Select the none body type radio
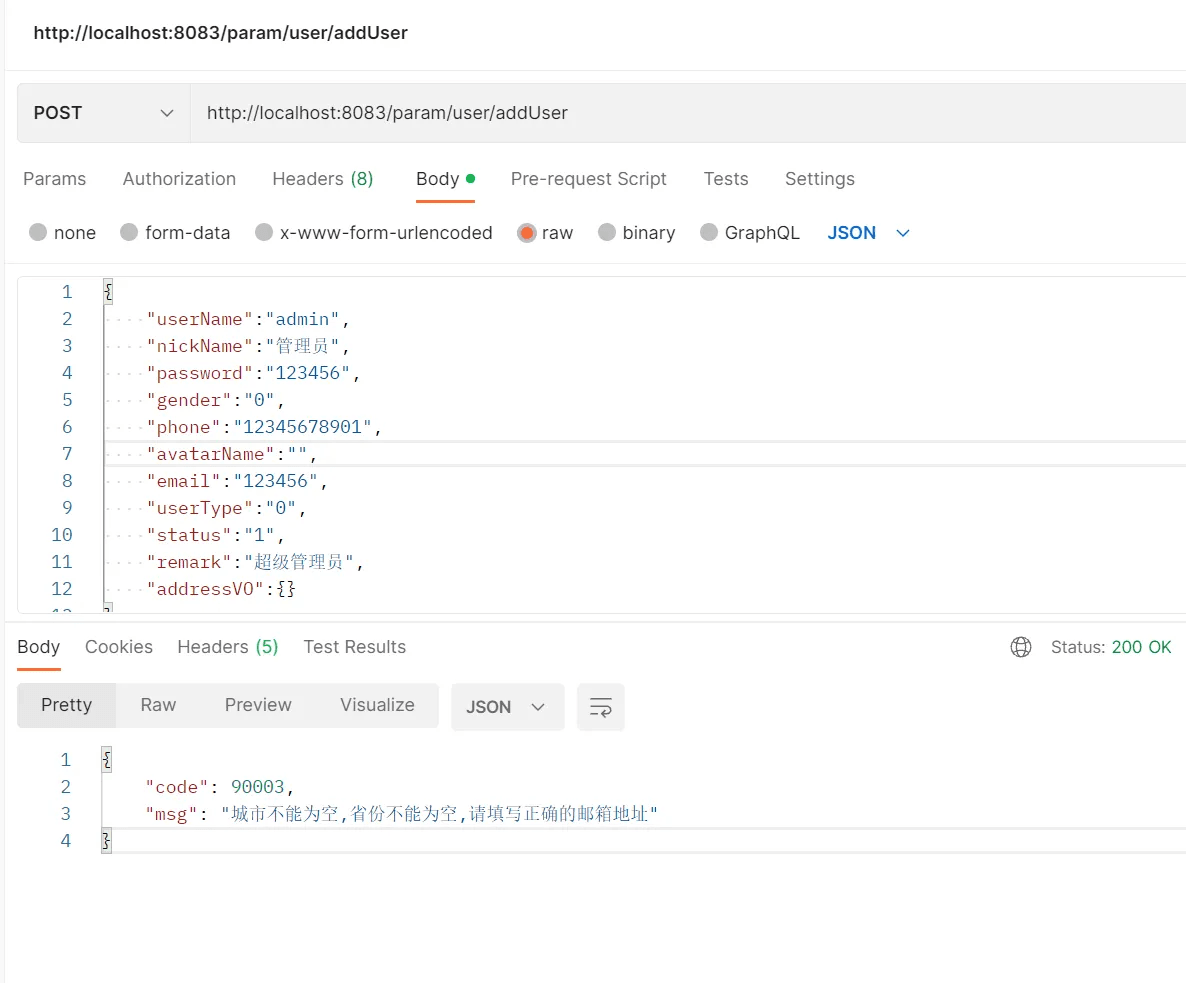 pyautogui.click(x=39, y=233)
